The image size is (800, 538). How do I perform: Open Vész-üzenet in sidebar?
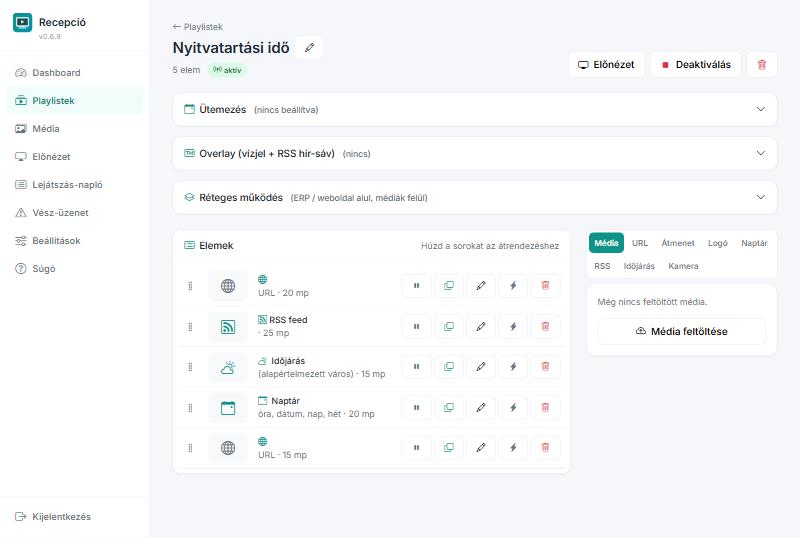(74, 213)
